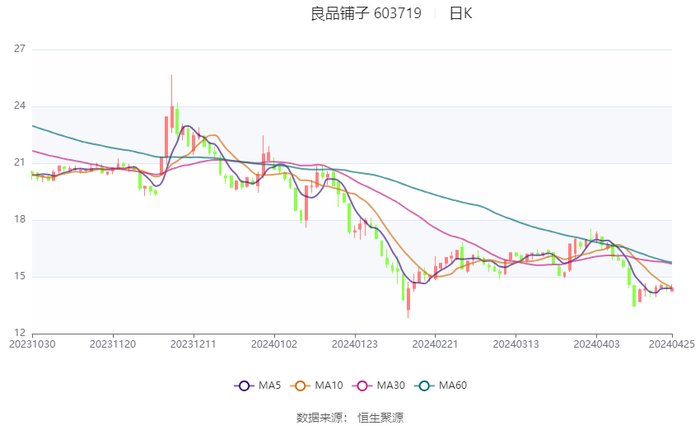This screenshot has width=700, height=426.
Task: Select the 20231211 date axis label
Action: (x=193, y=343)
